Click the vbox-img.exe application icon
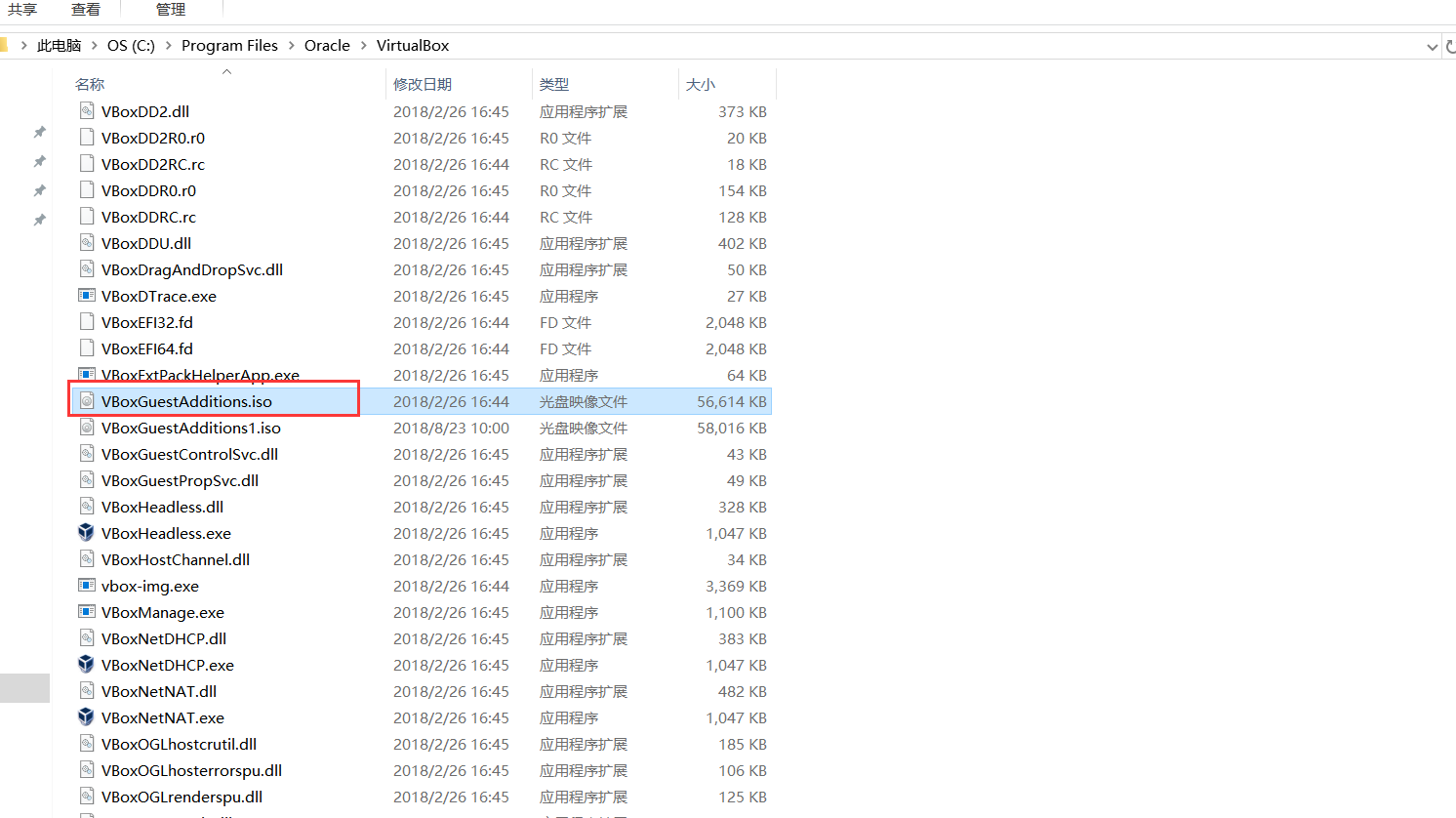Image resolution: width=1456 pixels, height=818 pixels. point(87,586)
